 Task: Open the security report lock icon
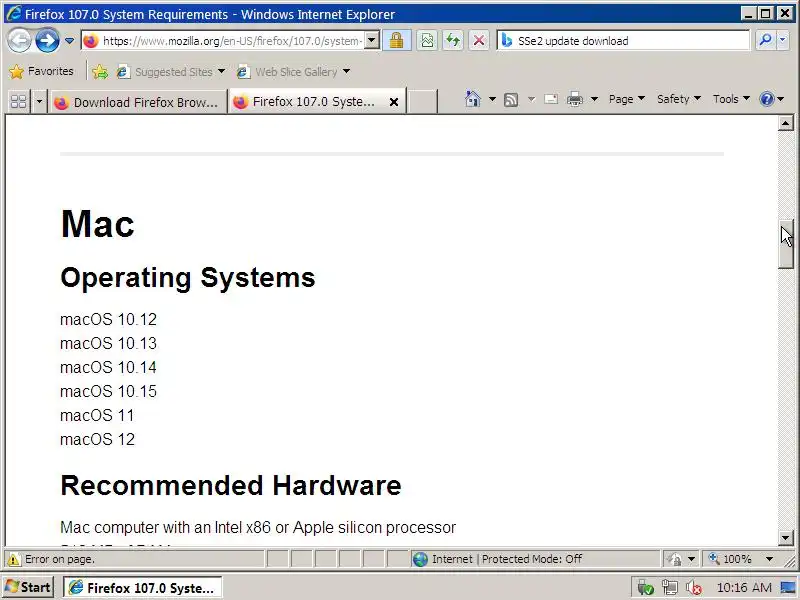(x=396, y=40)
